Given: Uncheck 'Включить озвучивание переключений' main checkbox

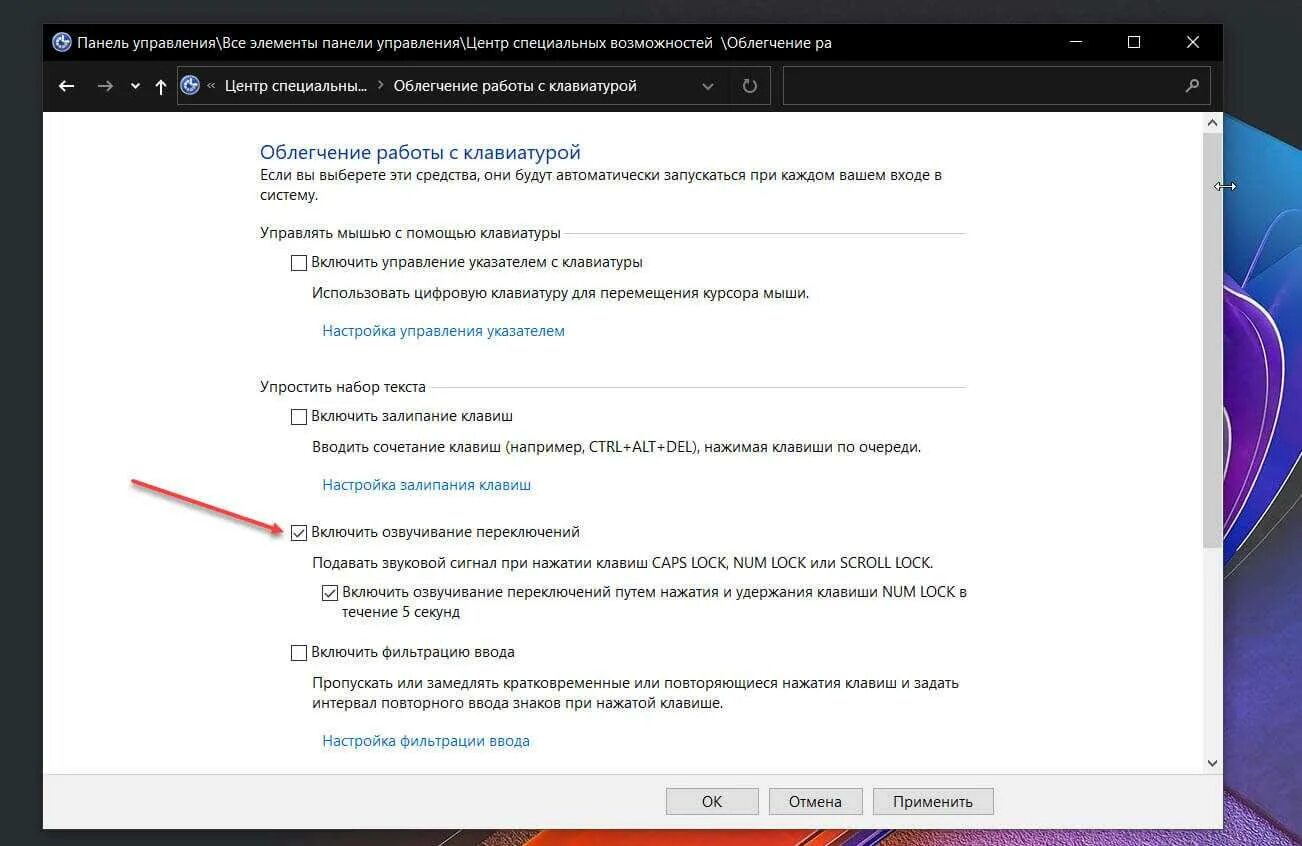Looking at the screenshot, I should click(298, 533).
